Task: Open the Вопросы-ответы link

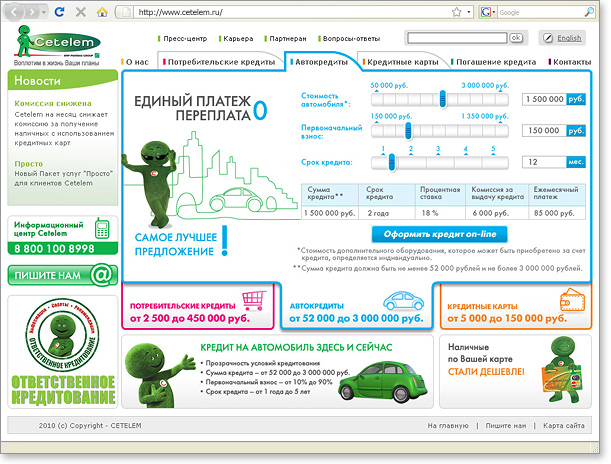Action: [x=349, y=39]
